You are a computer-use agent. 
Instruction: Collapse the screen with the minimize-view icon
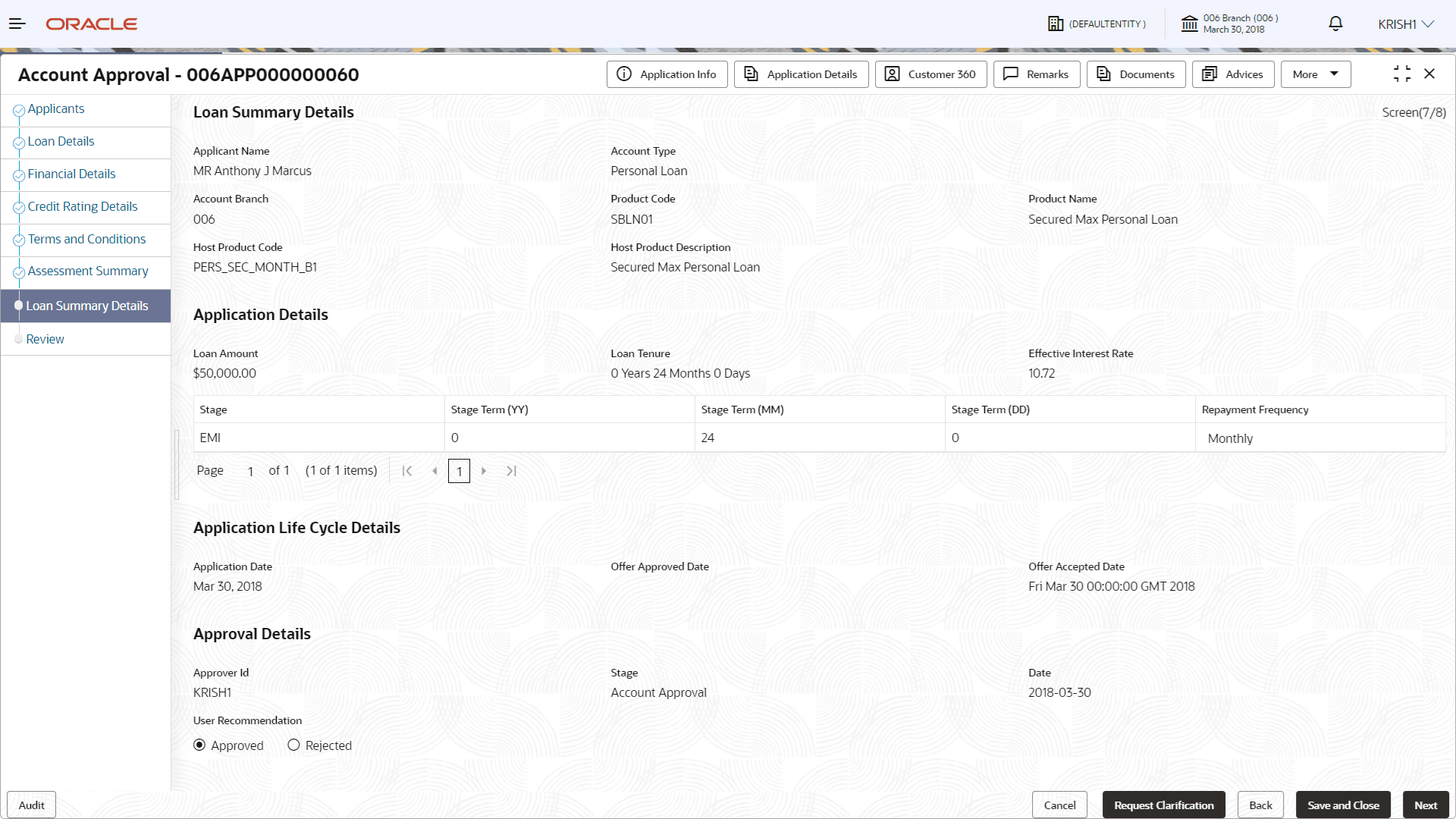coord(1401,74)
